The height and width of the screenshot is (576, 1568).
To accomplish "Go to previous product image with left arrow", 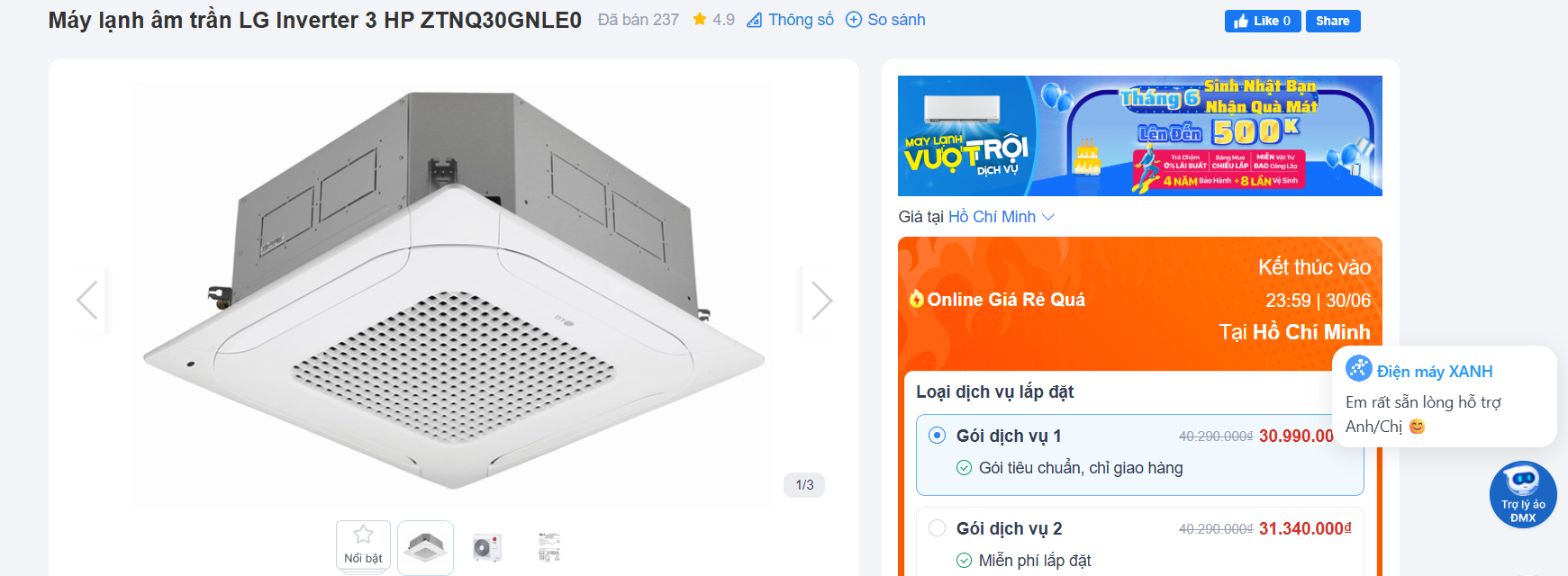I will pos(87,301).
